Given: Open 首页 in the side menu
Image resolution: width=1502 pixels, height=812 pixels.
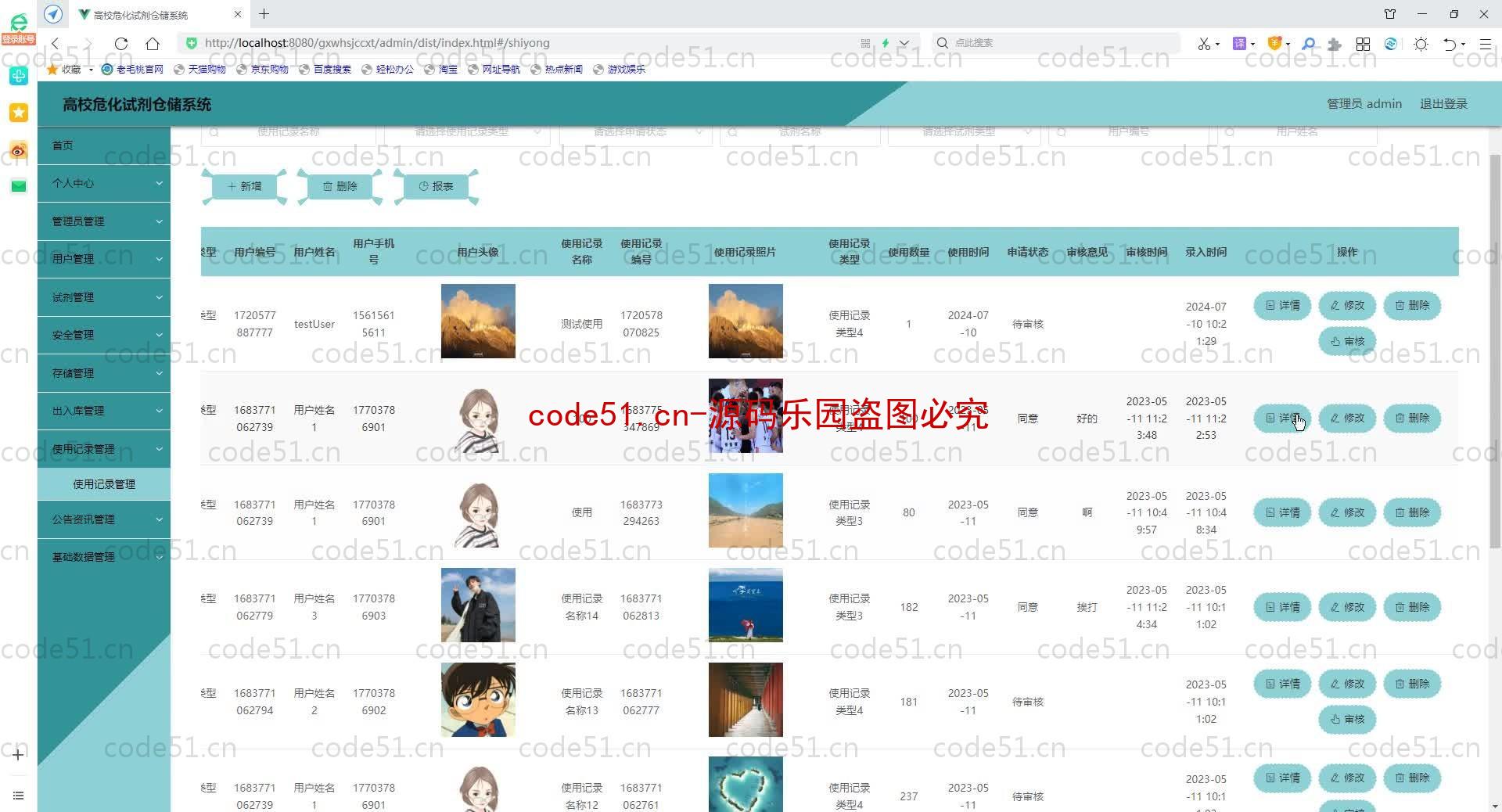Looking at the screenshot, I should coord(104,146).
